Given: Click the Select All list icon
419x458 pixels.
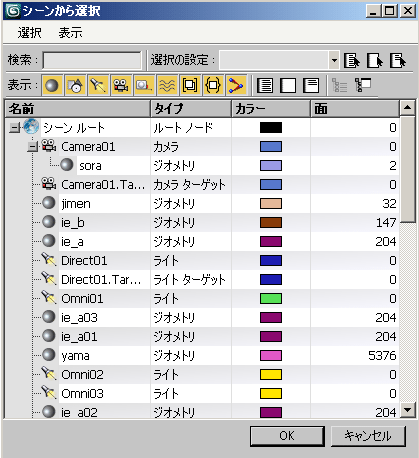Looking at the screenshot, I should click(265, 85).
